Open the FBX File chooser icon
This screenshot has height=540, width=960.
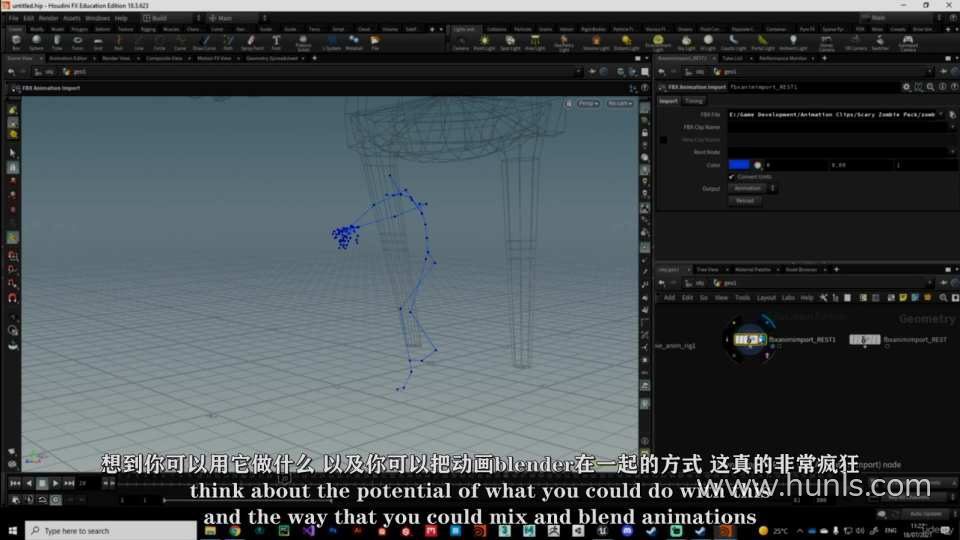tap(952, 114)
